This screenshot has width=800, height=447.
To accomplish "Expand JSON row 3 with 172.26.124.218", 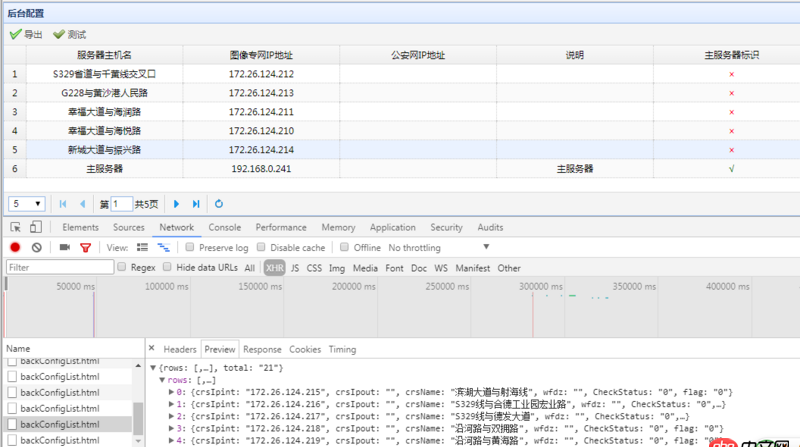I will 171,429.
